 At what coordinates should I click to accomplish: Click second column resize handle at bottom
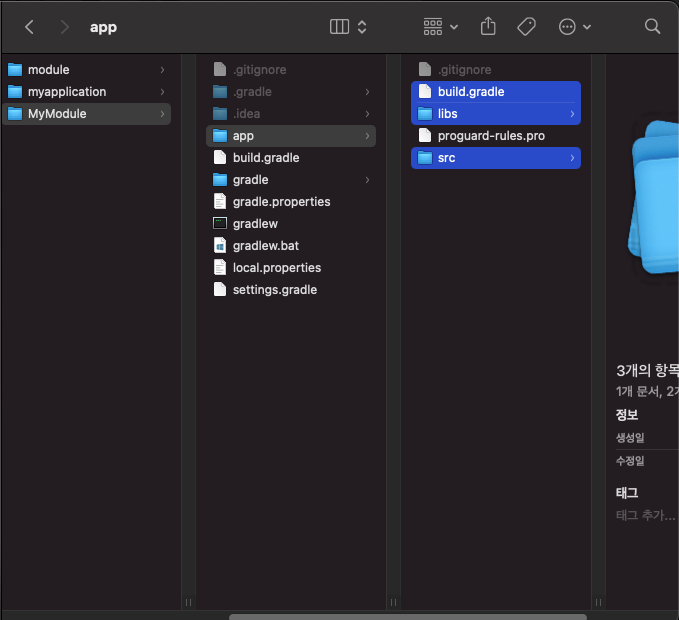[393, 602]
